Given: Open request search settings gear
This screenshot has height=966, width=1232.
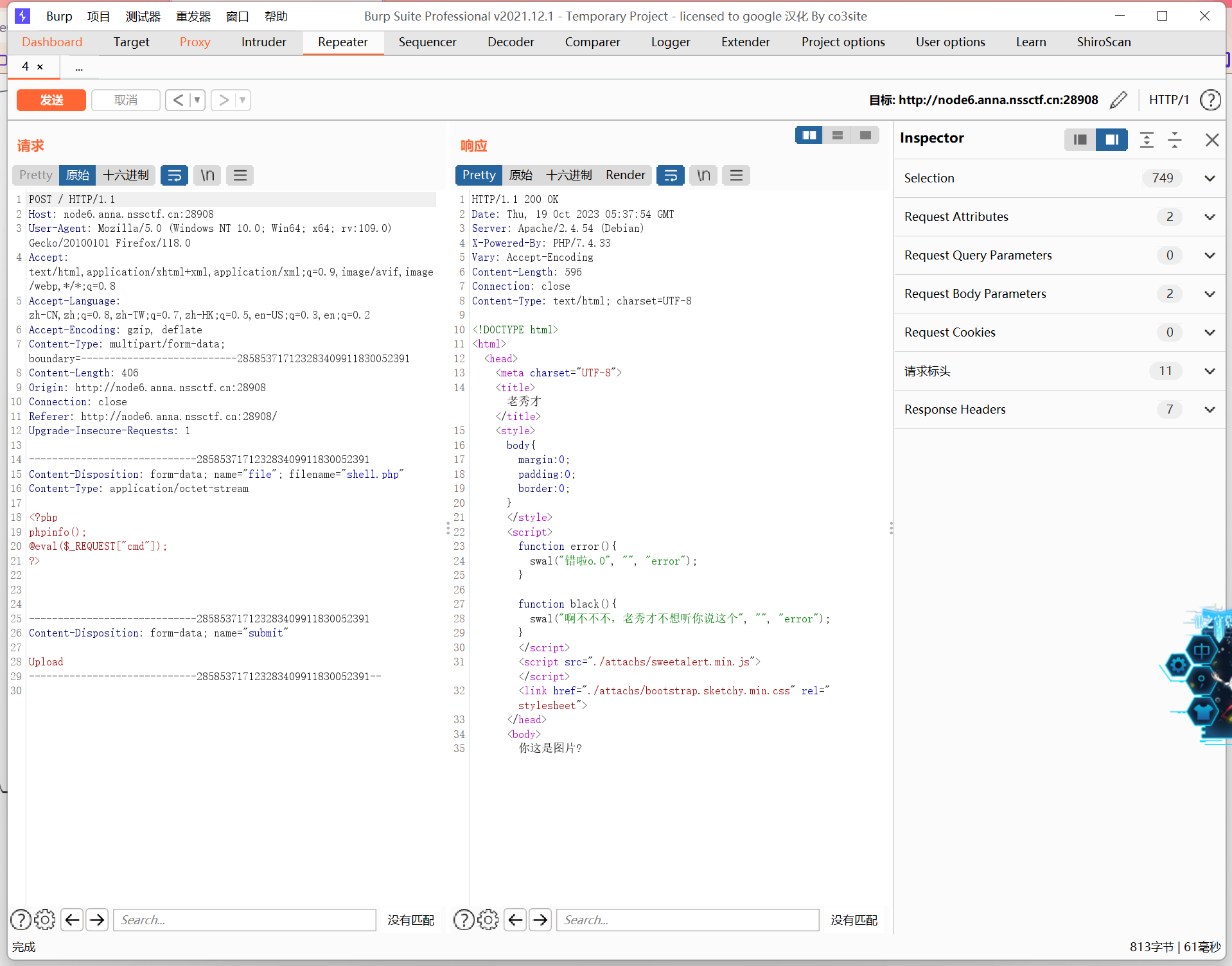Looking at the screenshot, I should [45, 920].
